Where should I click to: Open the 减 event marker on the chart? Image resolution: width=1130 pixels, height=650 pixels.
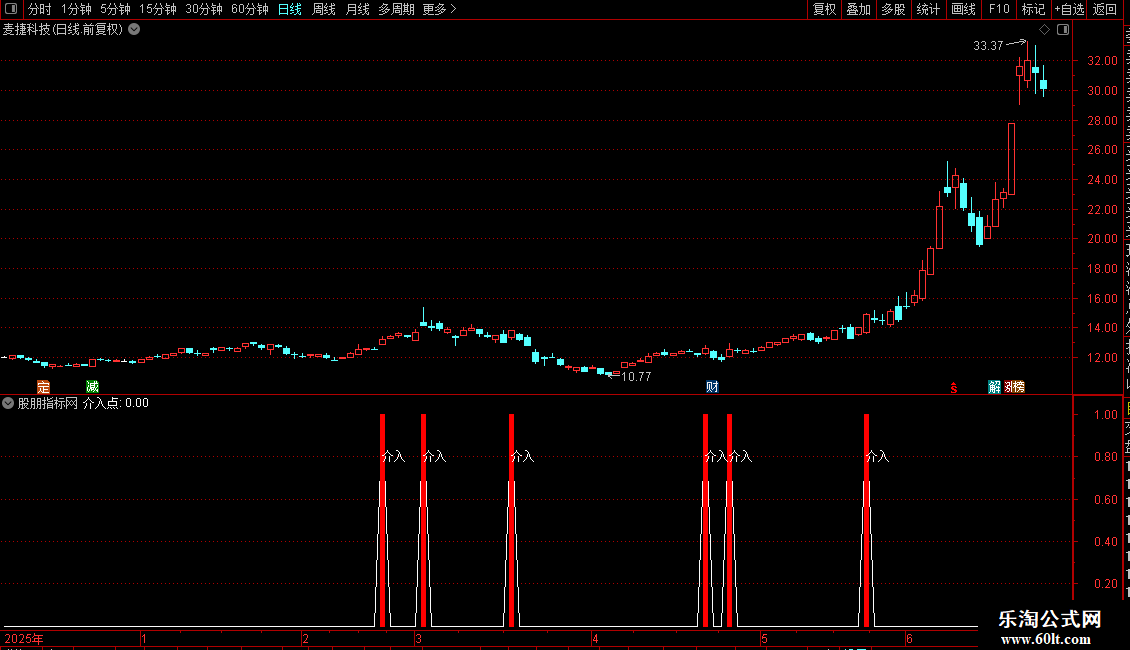tap(92, 387)
